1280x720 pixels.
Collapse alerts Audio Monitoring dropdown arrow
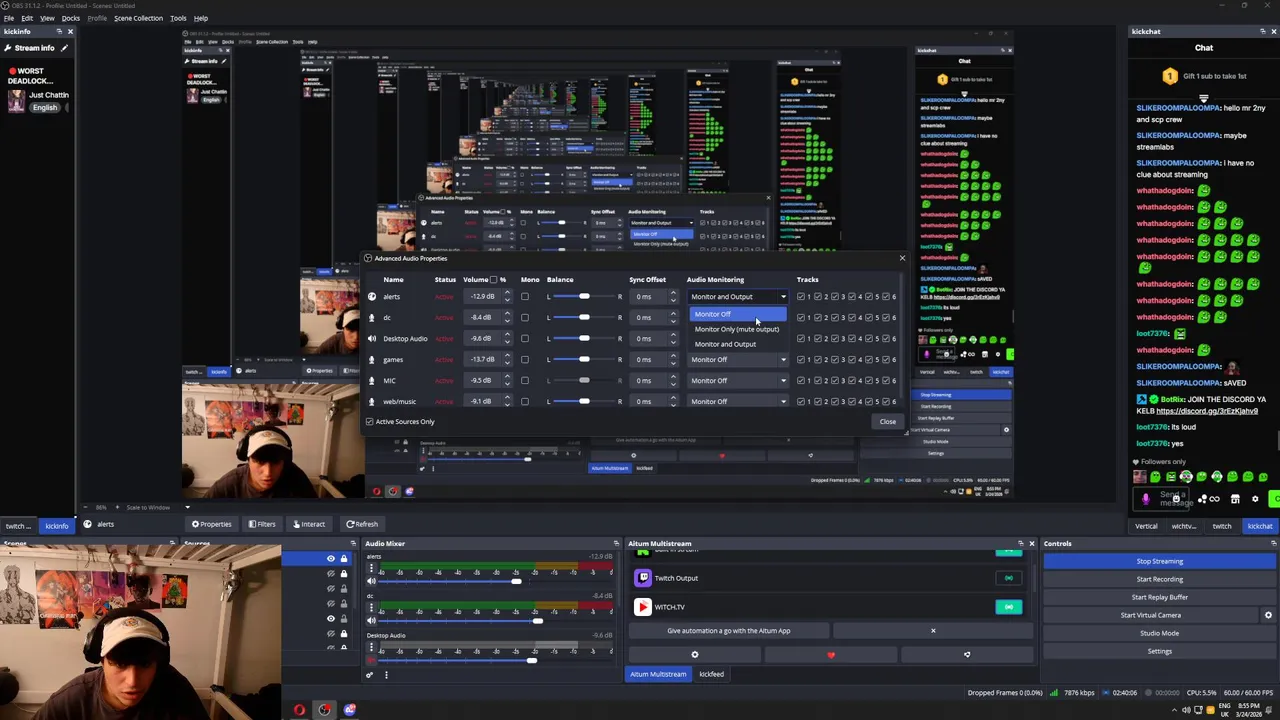click(783, 297)
